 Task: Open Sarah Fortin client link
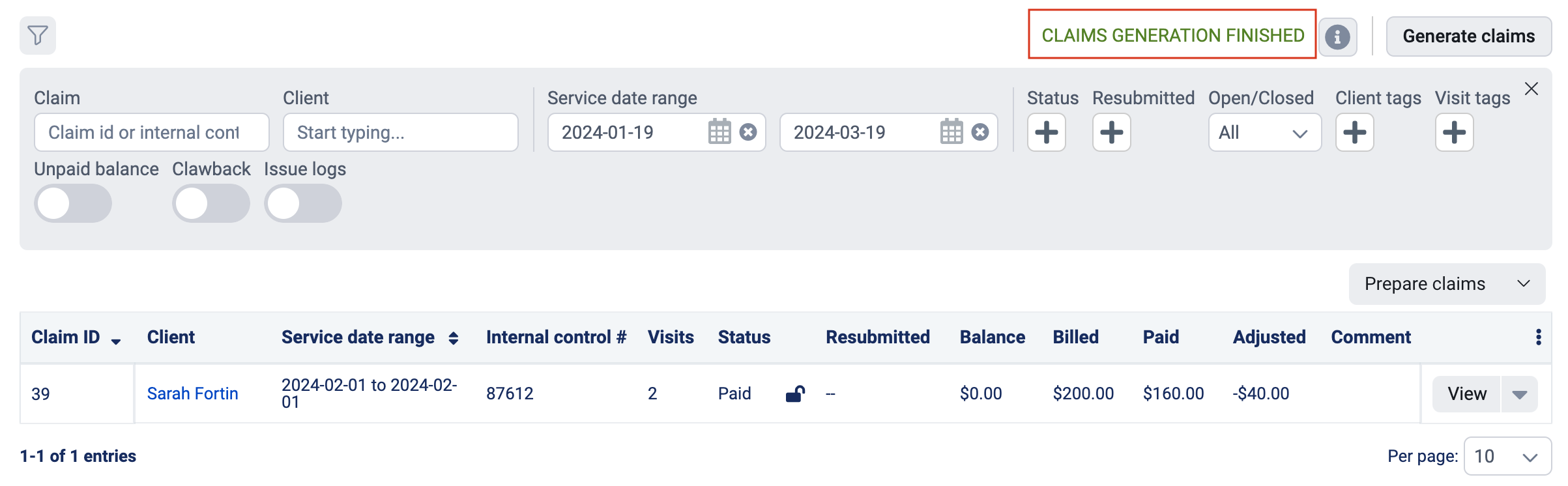coord(193,393)
